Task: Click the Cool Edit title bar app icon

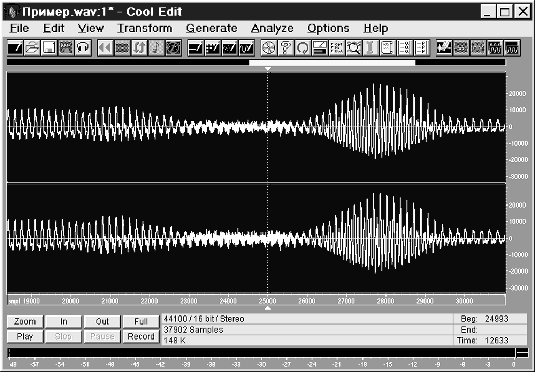Action: pos(13,12)
